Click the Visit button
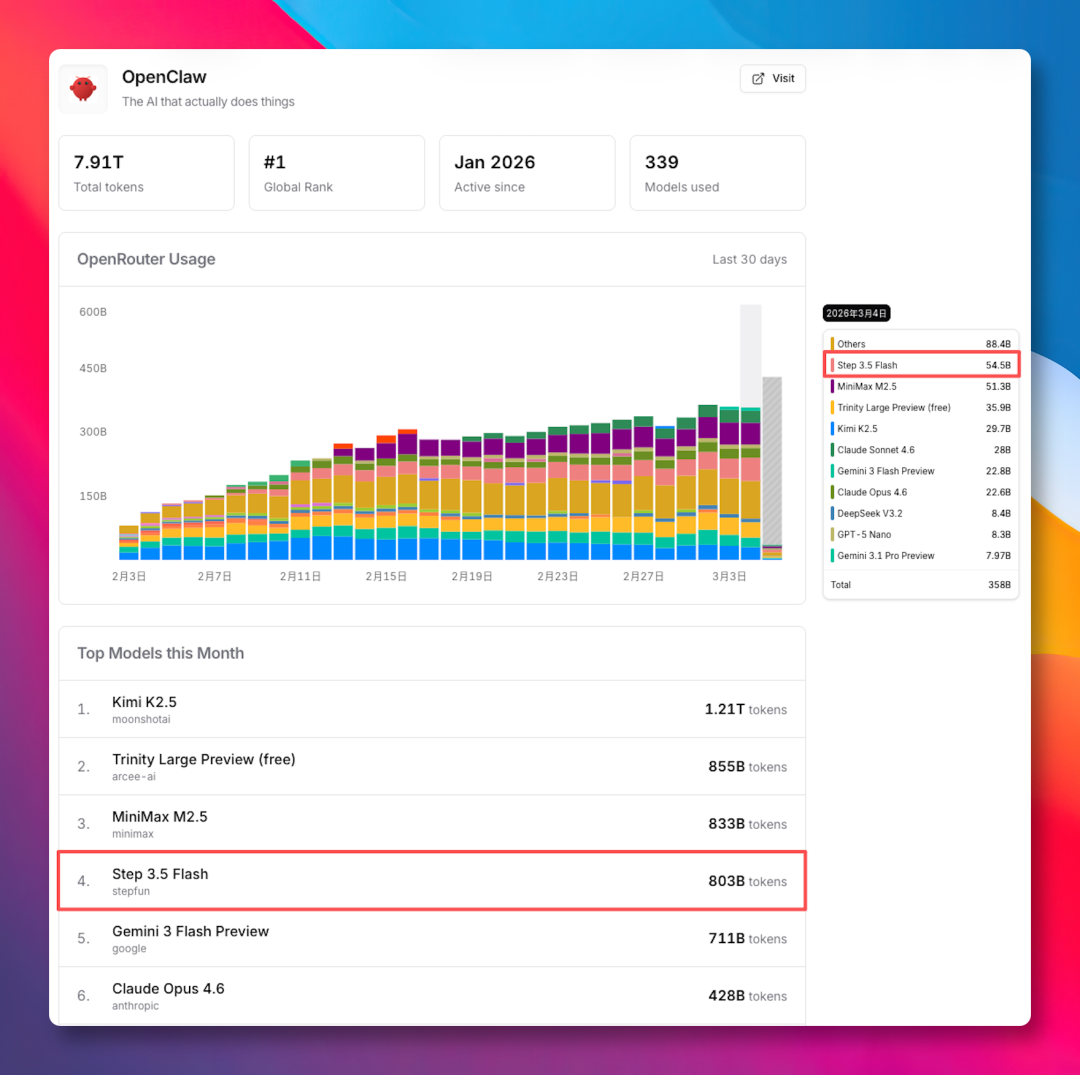 (773, 79)
